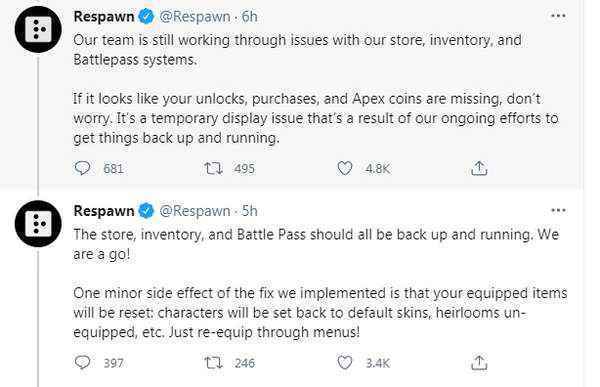This screenshot has width=600, height=387.
Task: Reply to the 5h tweet
Action: [x=82, y=363]
